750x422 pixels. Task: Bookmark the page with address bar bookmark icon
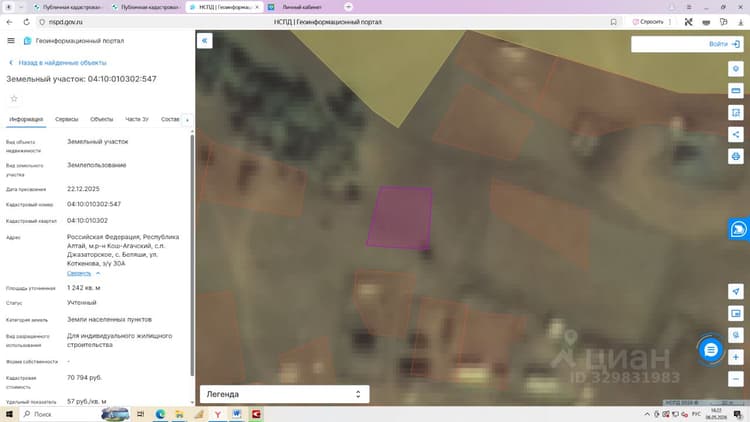(613, 22)
